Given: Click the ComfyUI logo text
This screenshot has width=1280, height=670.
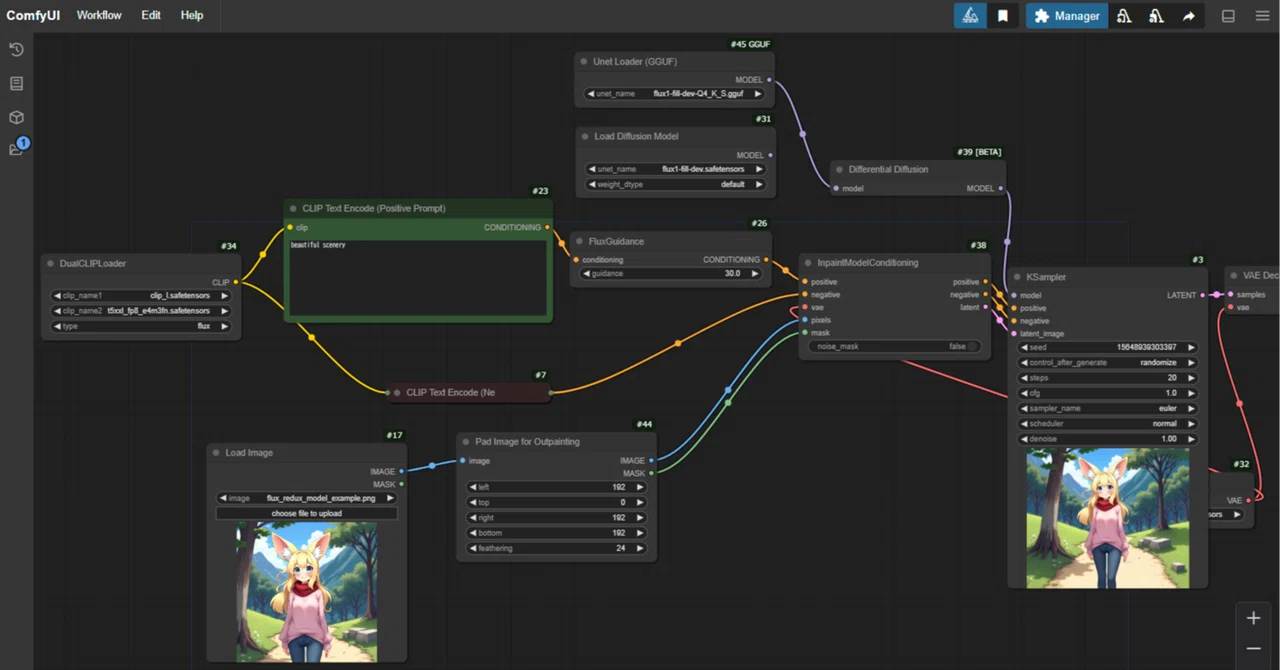Looking at the screenshot, I should pyautogui.click(x=33, y=15).
